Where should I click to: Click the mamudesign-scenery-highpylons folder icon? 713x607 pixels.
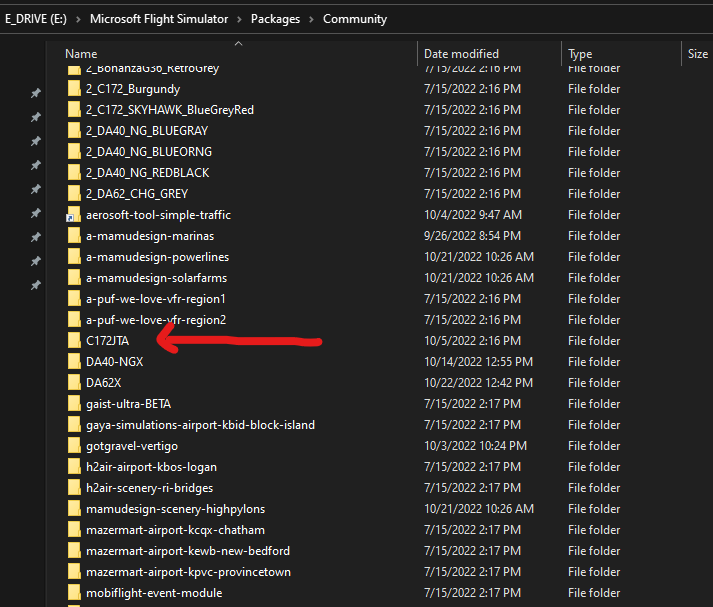74,509
